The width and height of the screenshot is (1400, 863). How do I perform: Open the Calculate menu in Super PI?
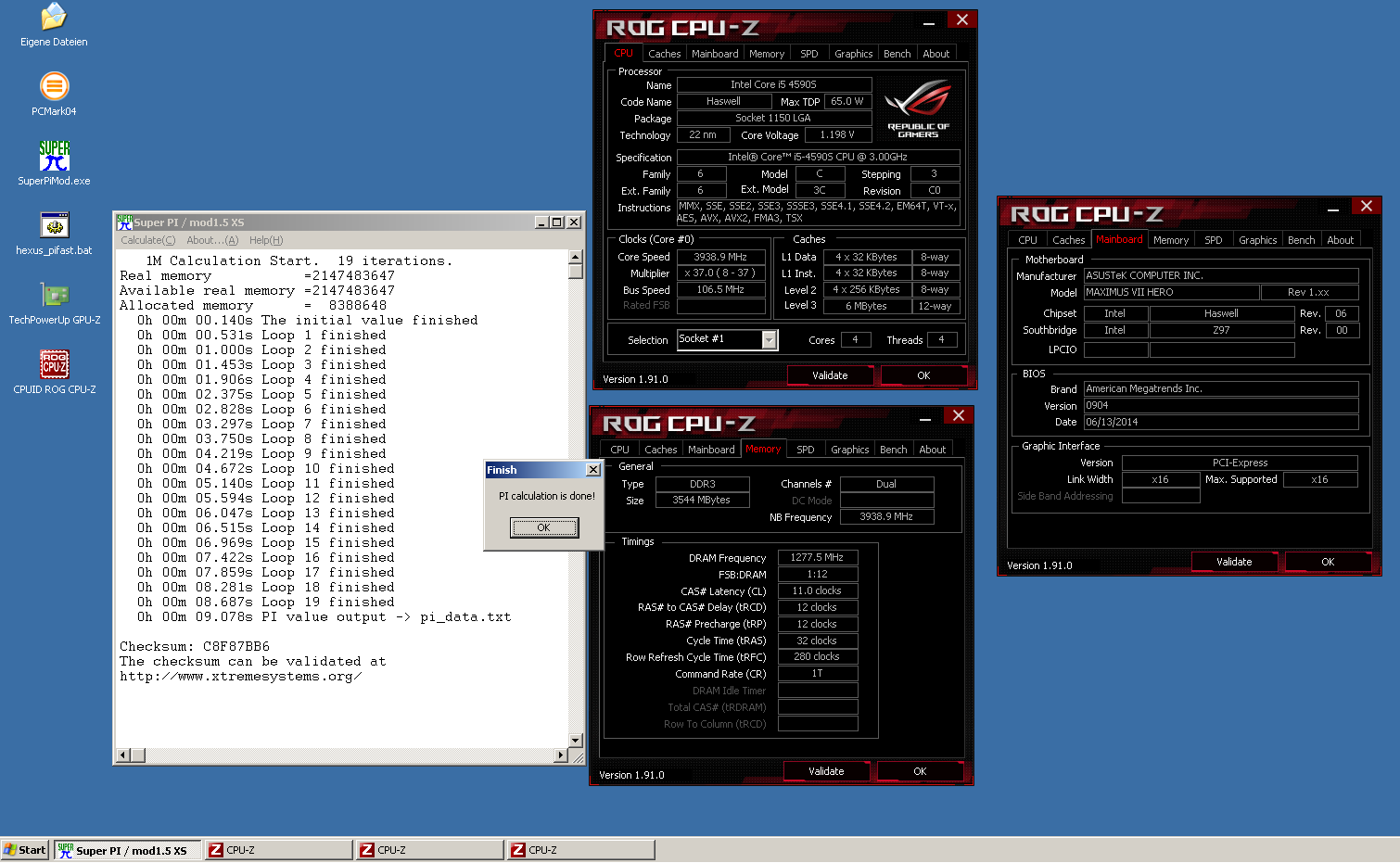(147, 240)
